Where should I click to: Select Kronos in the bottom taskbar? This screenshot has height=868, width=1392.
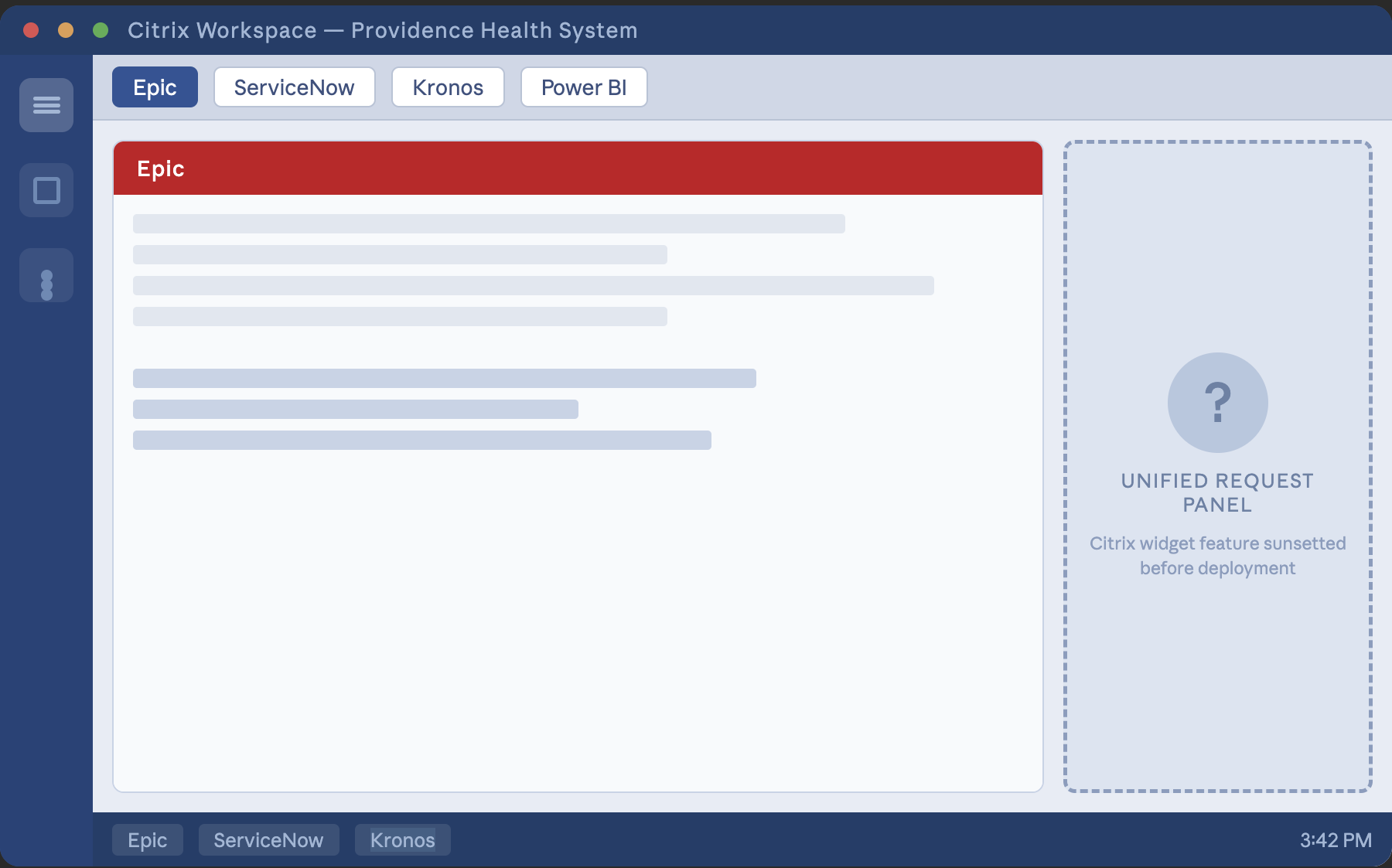pos(402,839)
